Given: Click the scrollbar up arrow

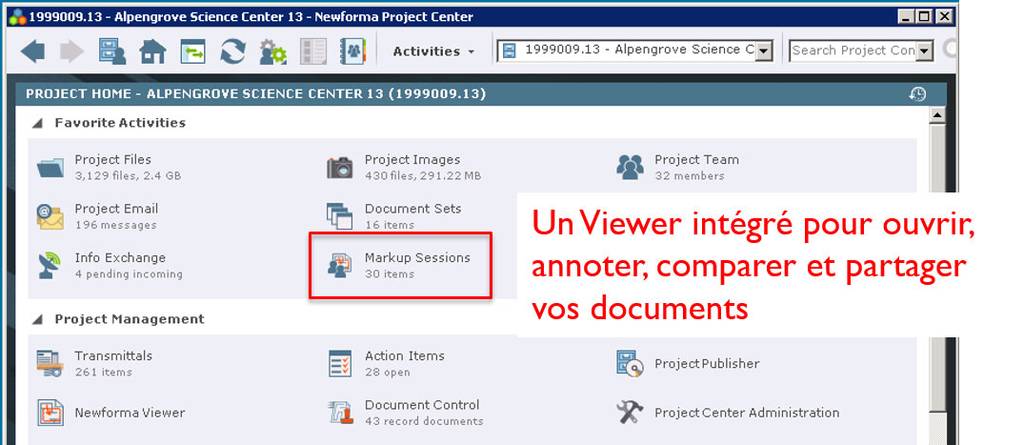Looking at the screenshot, I should [937, 115].
